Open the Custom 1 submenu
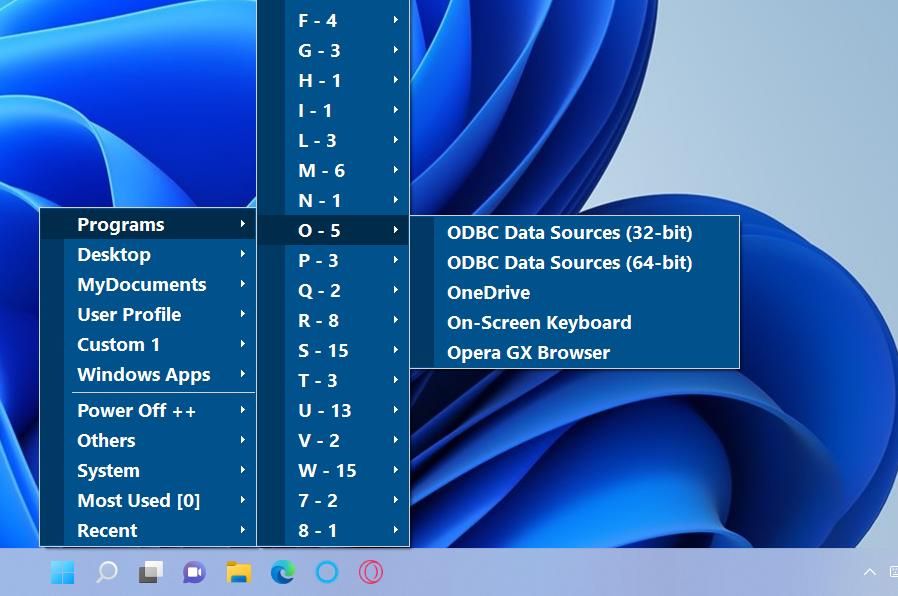898x596 pixels. [148, 344]
